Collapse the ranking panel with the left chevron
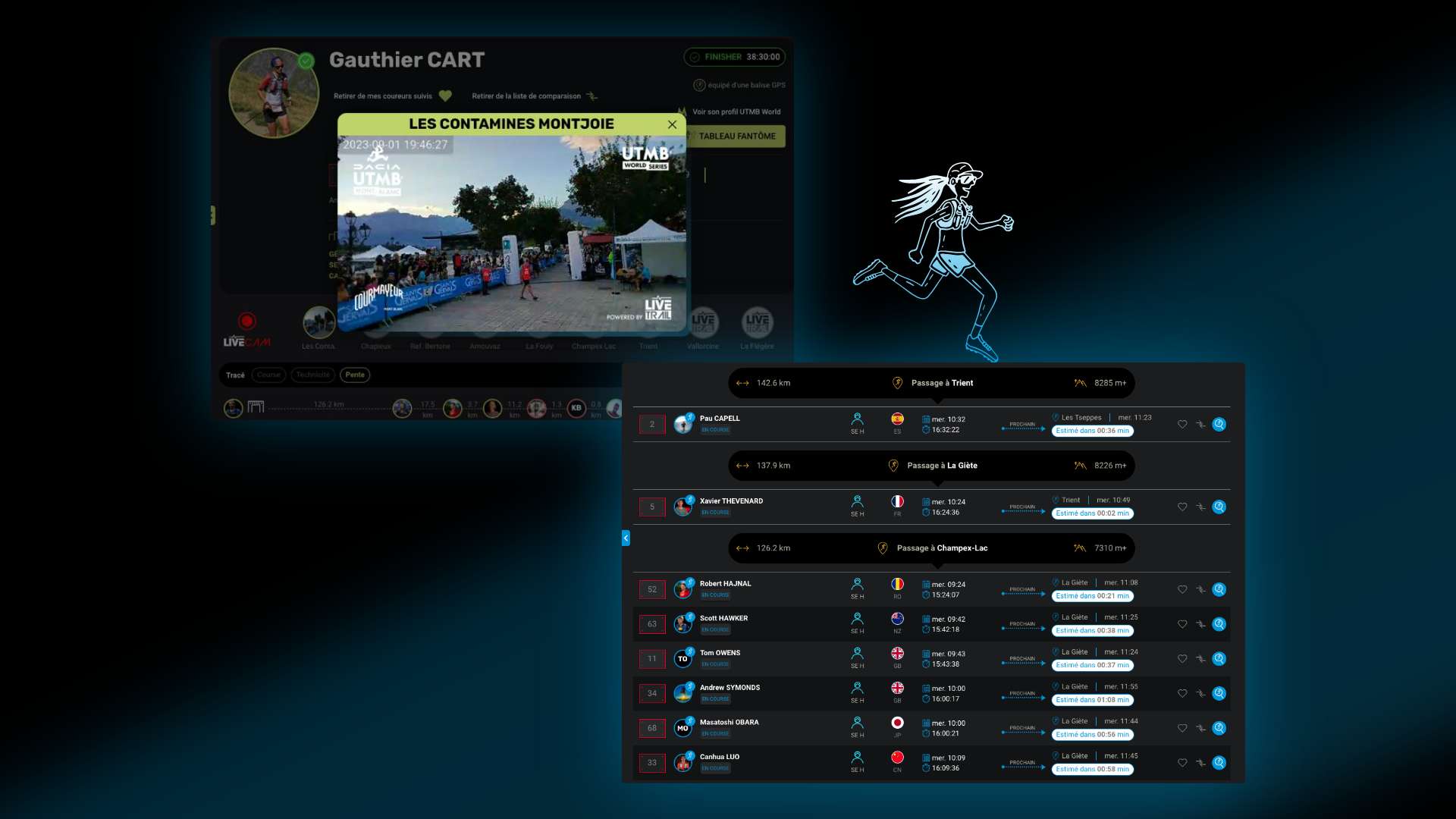 [x=626, y=538]
